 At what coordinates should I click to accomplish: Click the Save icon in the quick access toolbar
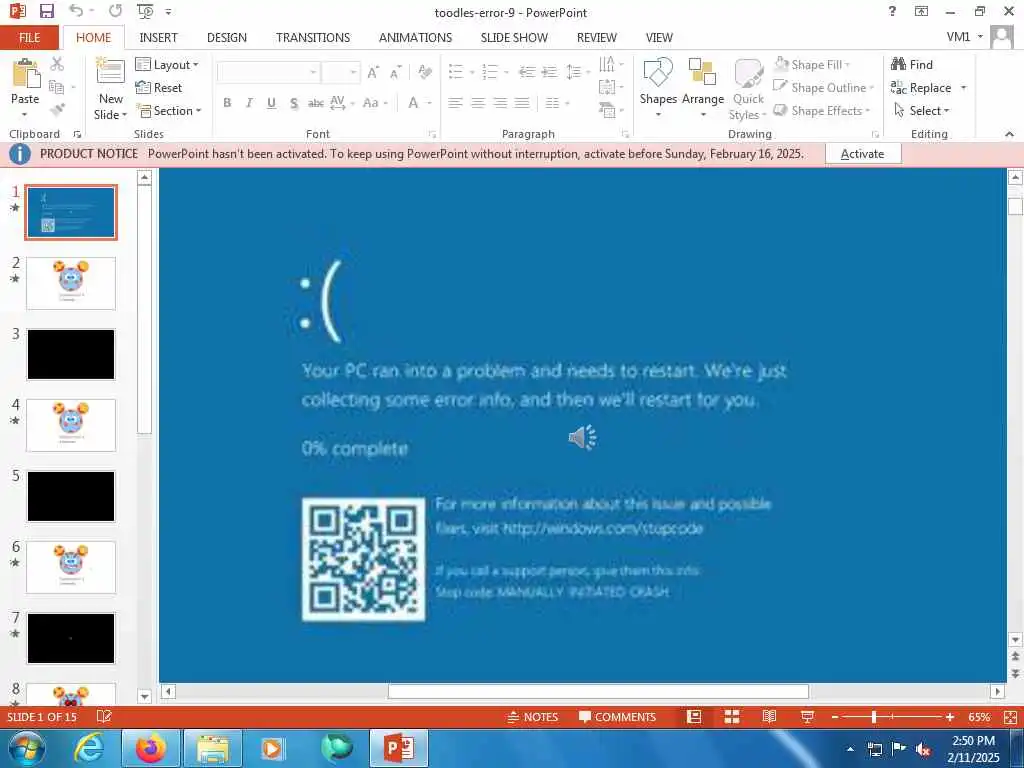46,11
